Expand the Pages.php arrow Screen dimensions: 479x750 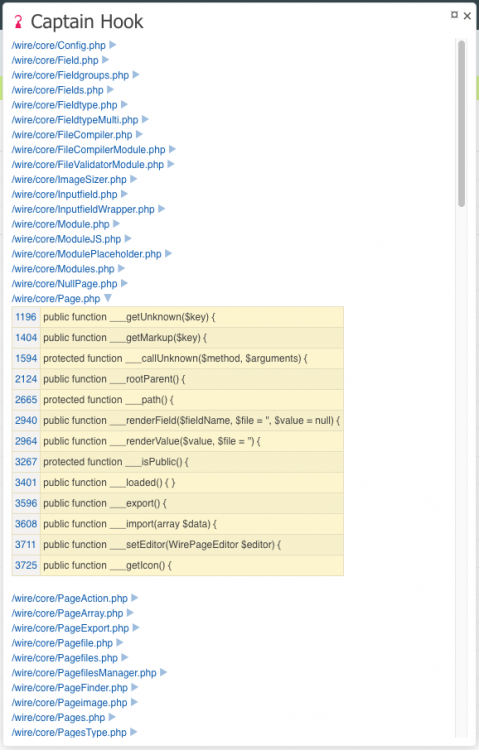112,717
